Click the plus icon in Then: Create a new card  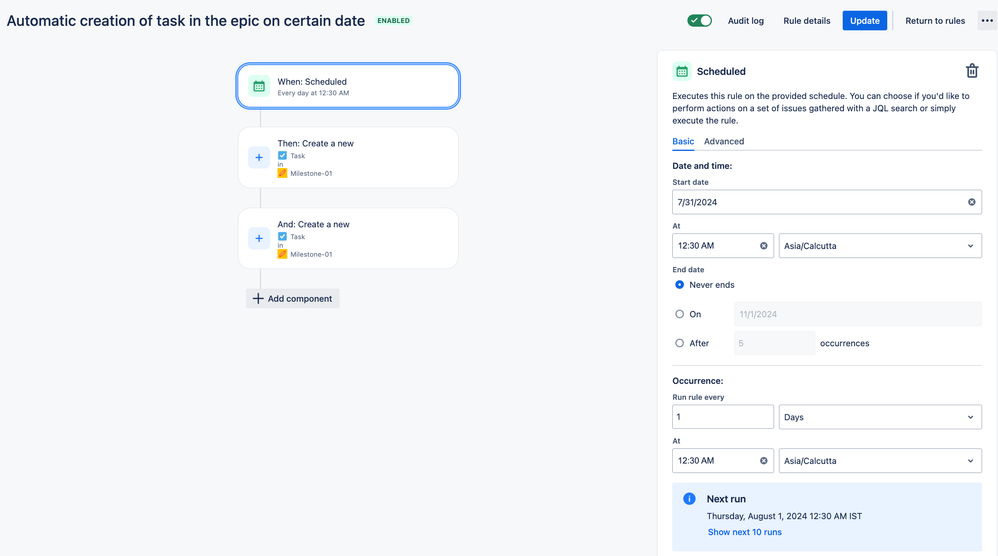(259, 157)
